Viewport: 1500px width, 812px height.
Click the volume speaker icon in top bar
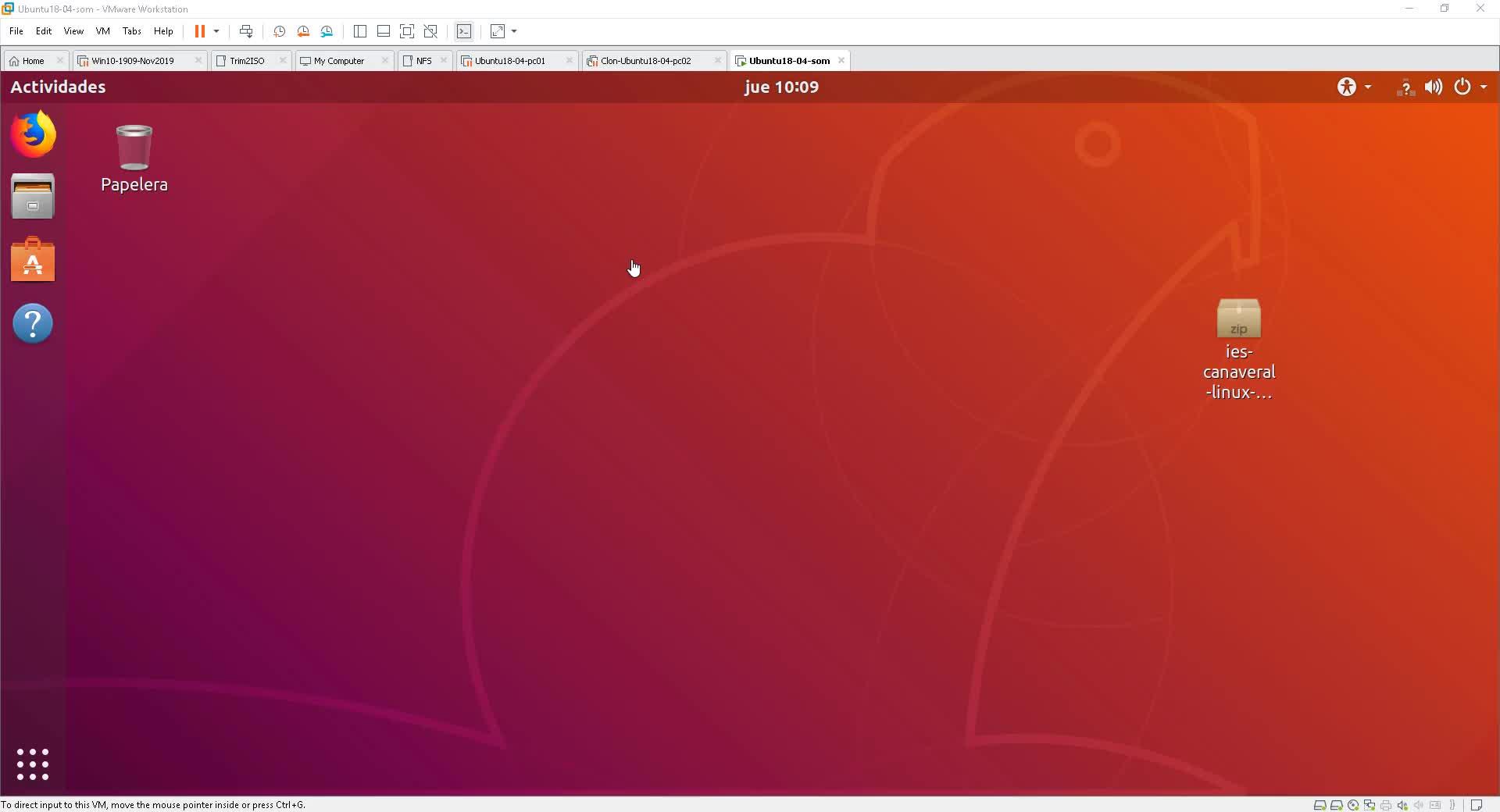click(x=1434, y=87)
